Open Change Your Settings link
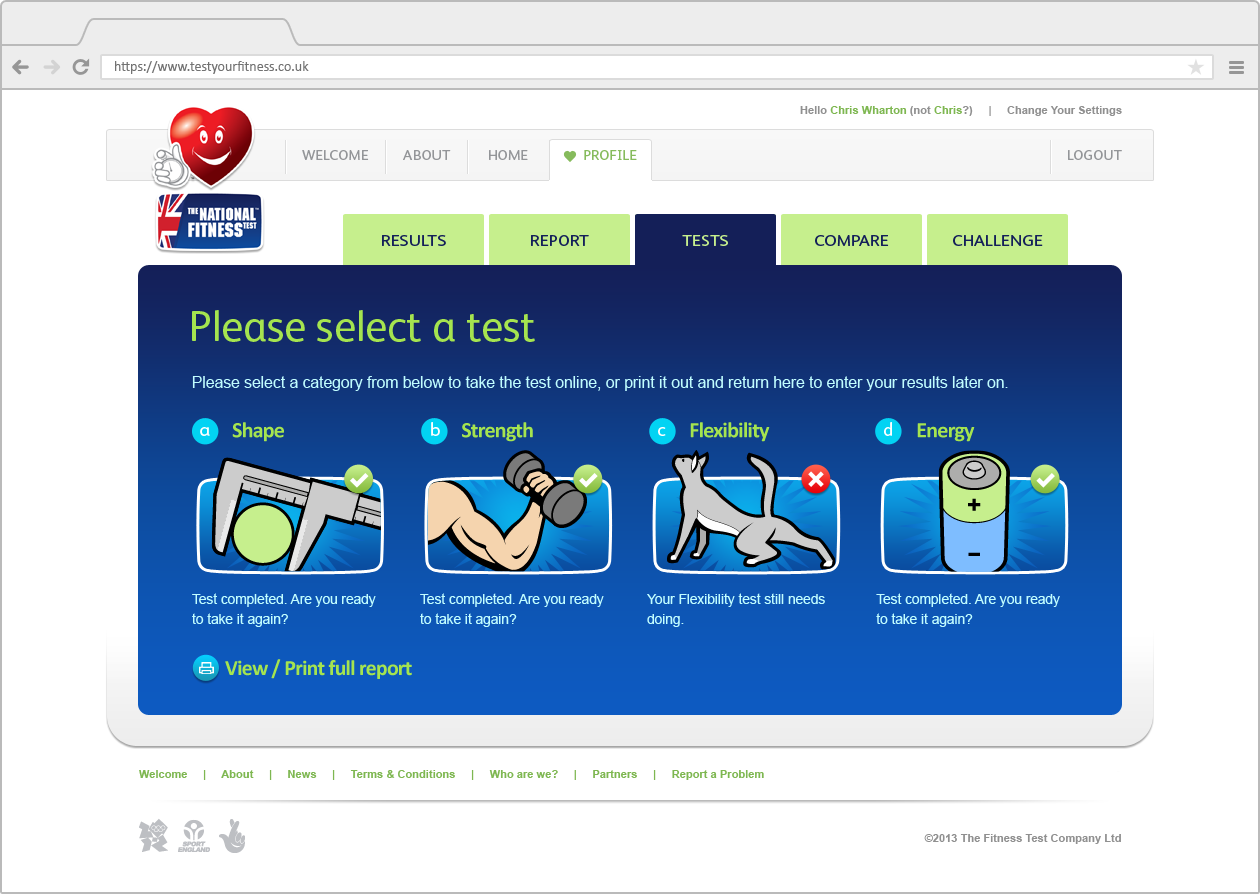 click(x=1064, y=110)
